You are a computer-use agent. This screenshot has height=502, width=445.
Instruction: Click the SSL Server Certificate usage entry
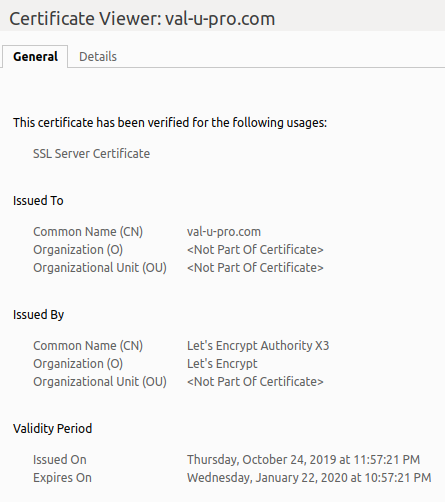91,154
